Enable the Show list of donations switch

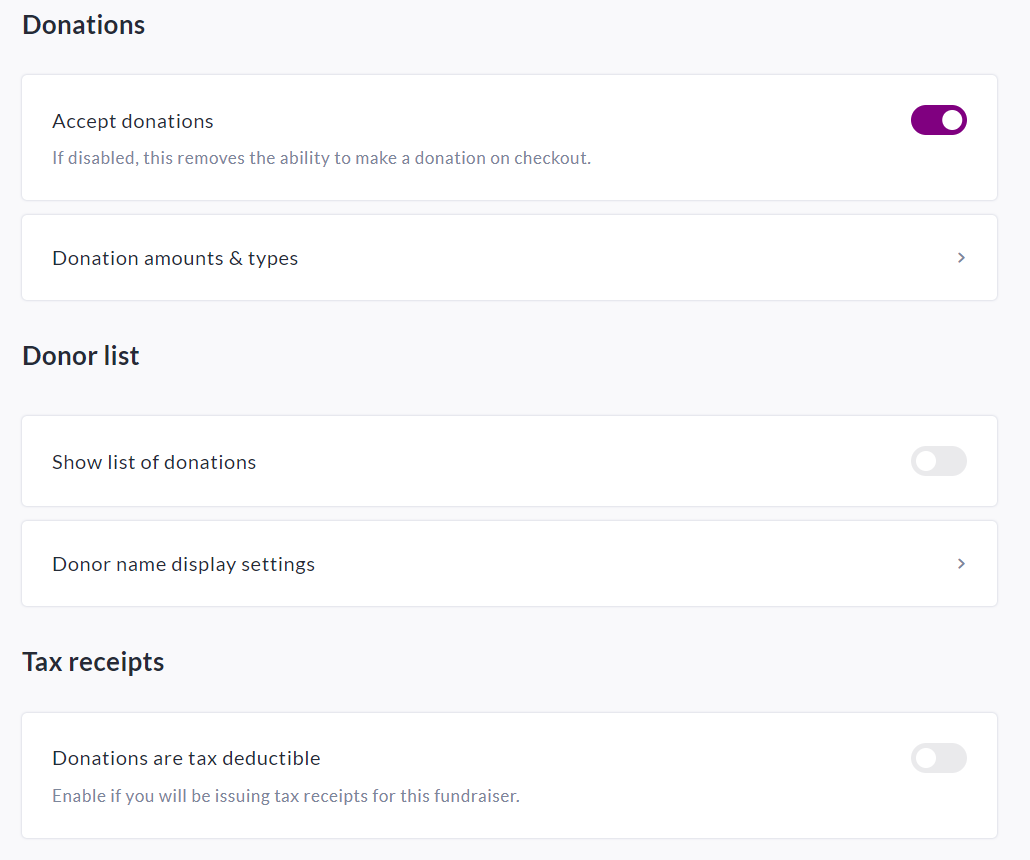[x=938, y=461]
